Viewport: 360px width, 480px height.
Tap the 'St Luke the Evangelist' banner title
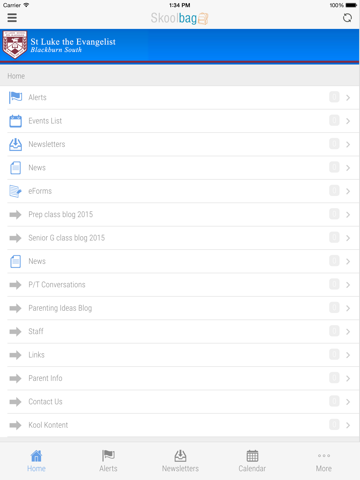73,42
